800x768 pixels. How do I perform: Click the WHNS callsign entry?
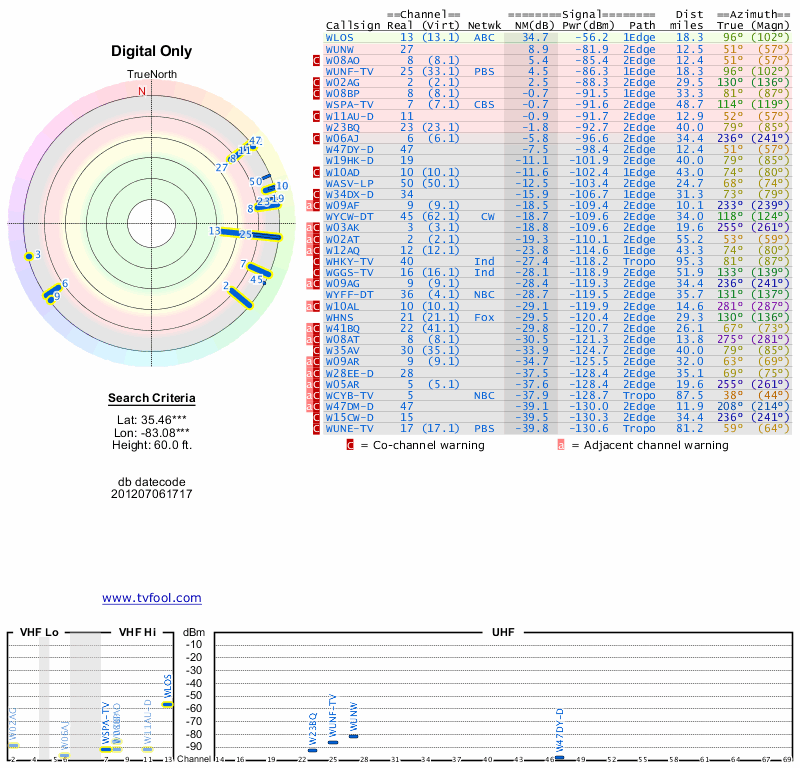click(340, 317)
